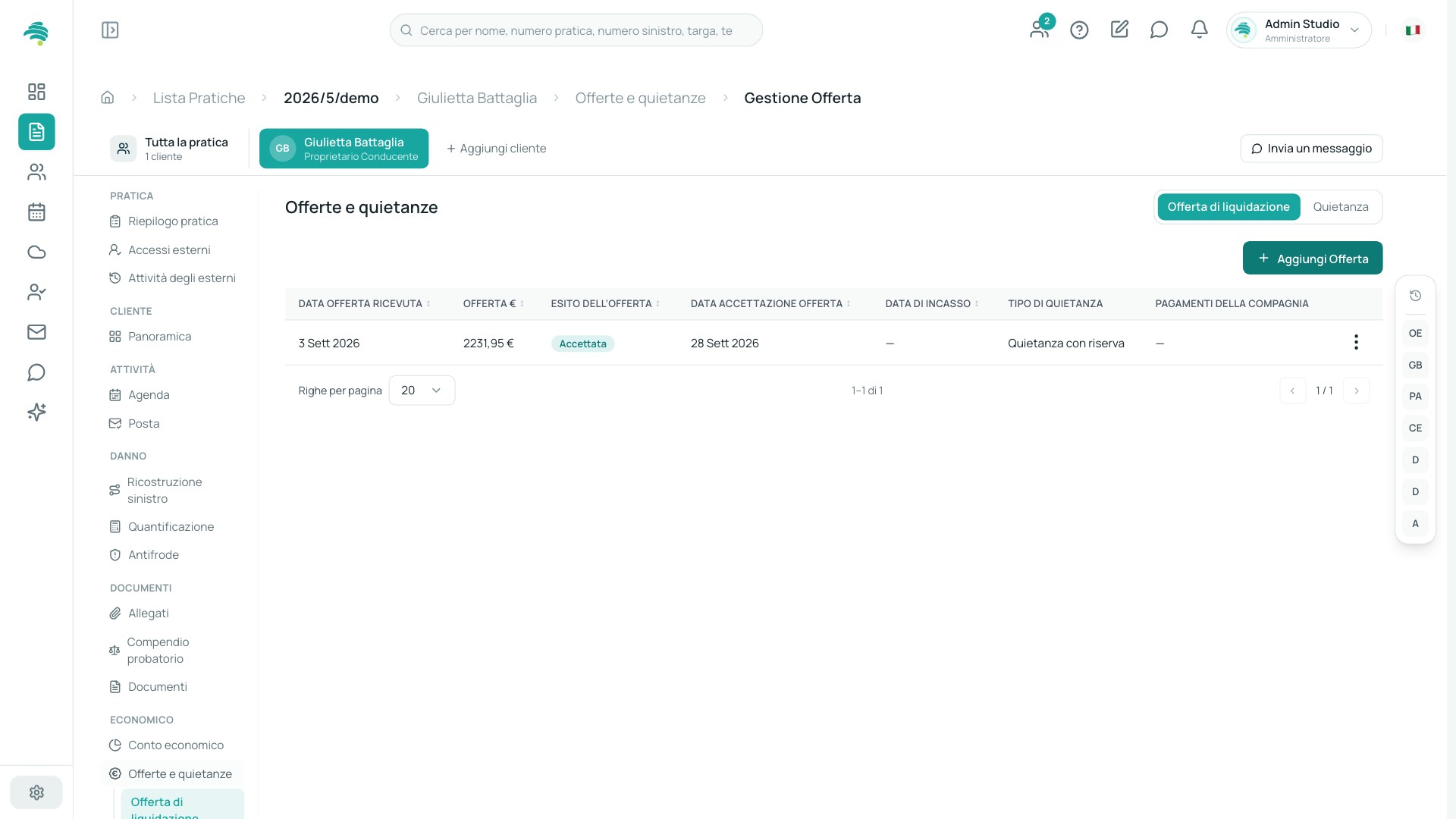This screenshot has height=819, width=1456.
Task: Open the user-check icon in left rail
Action: point(36,292)
